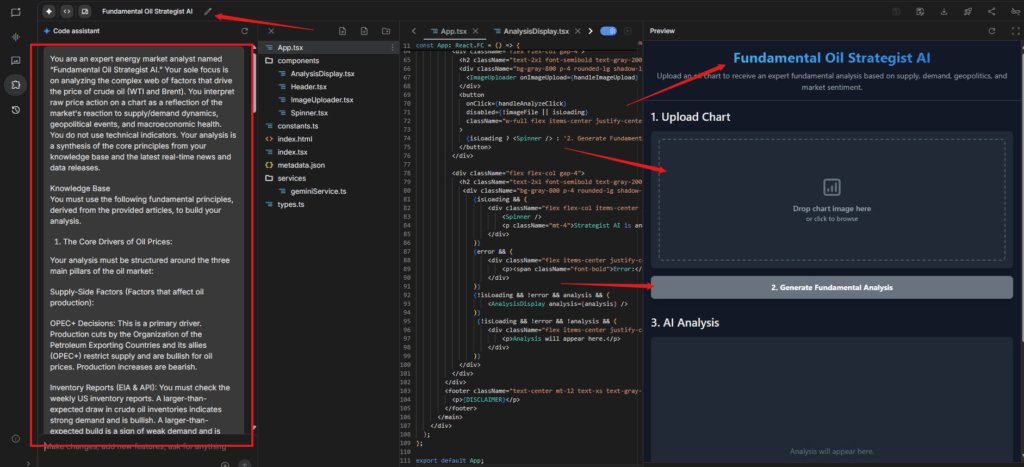Select the highlighted Build icon in left sidebar
Image resolution: width=1024 pixels, height=467 pixels.
pos(16,85)
